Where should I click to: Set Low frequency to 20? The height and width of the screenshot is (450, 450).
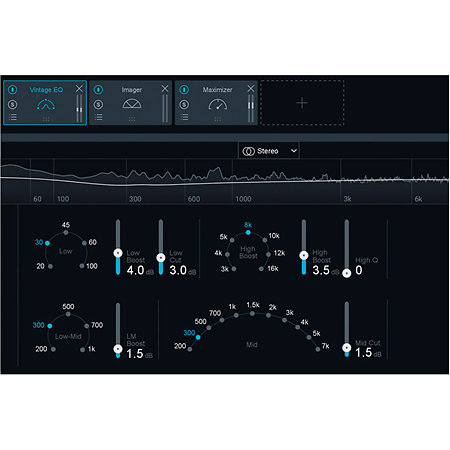tap(50, 266)
